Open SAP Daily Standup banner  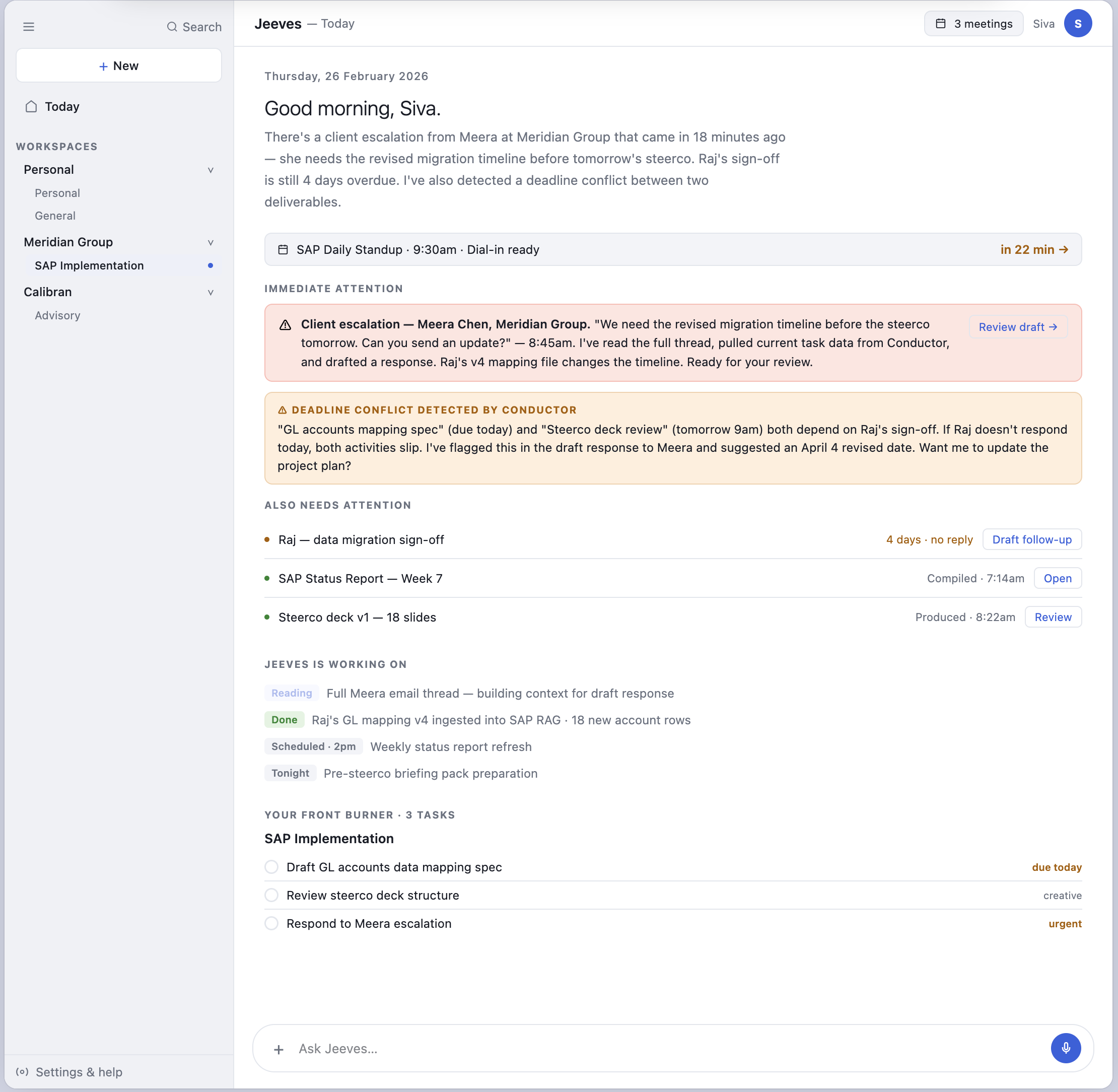(x=672, y=249)
